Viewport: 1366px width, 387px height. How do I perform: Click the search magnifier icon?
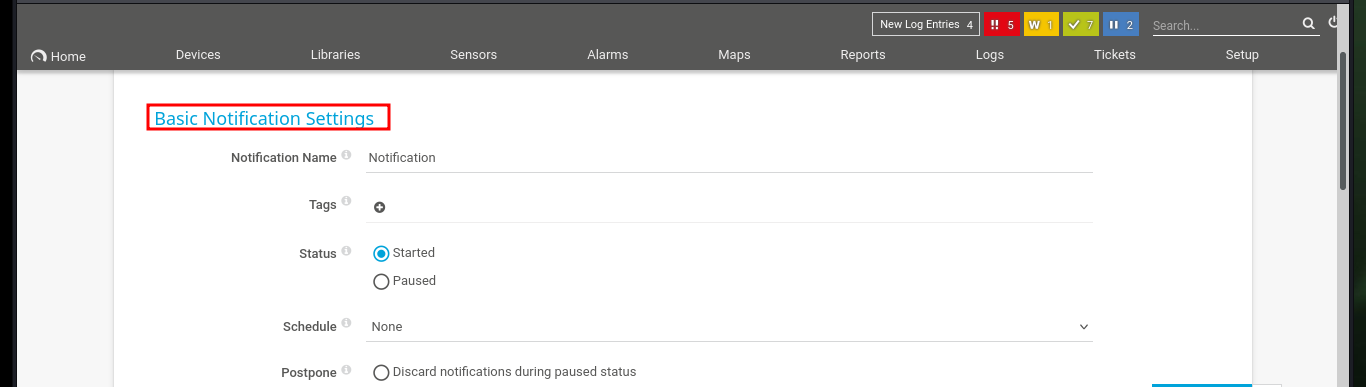1309,24
